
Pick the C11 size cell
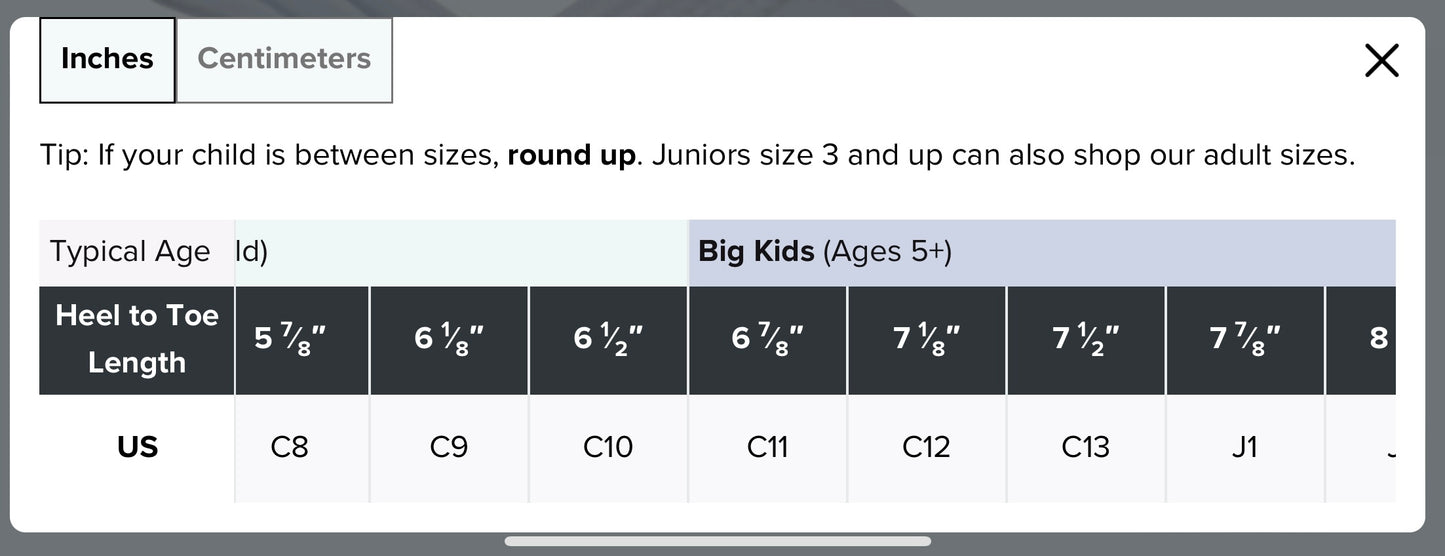[767, 446]
